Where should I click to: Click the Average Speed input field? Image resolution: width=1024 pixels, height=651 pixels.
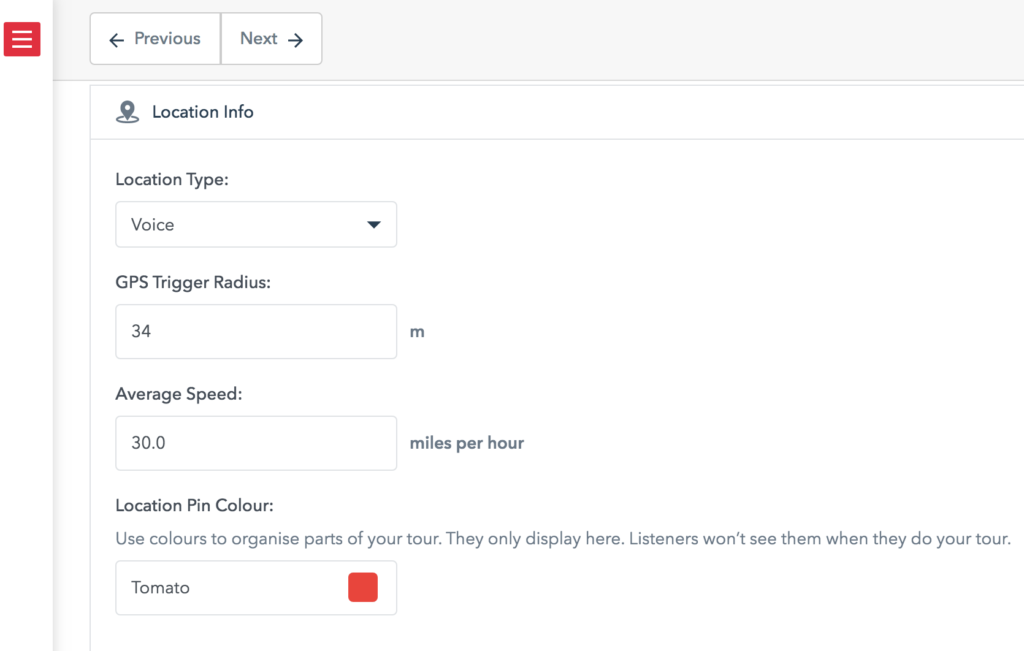pos(256,443)
